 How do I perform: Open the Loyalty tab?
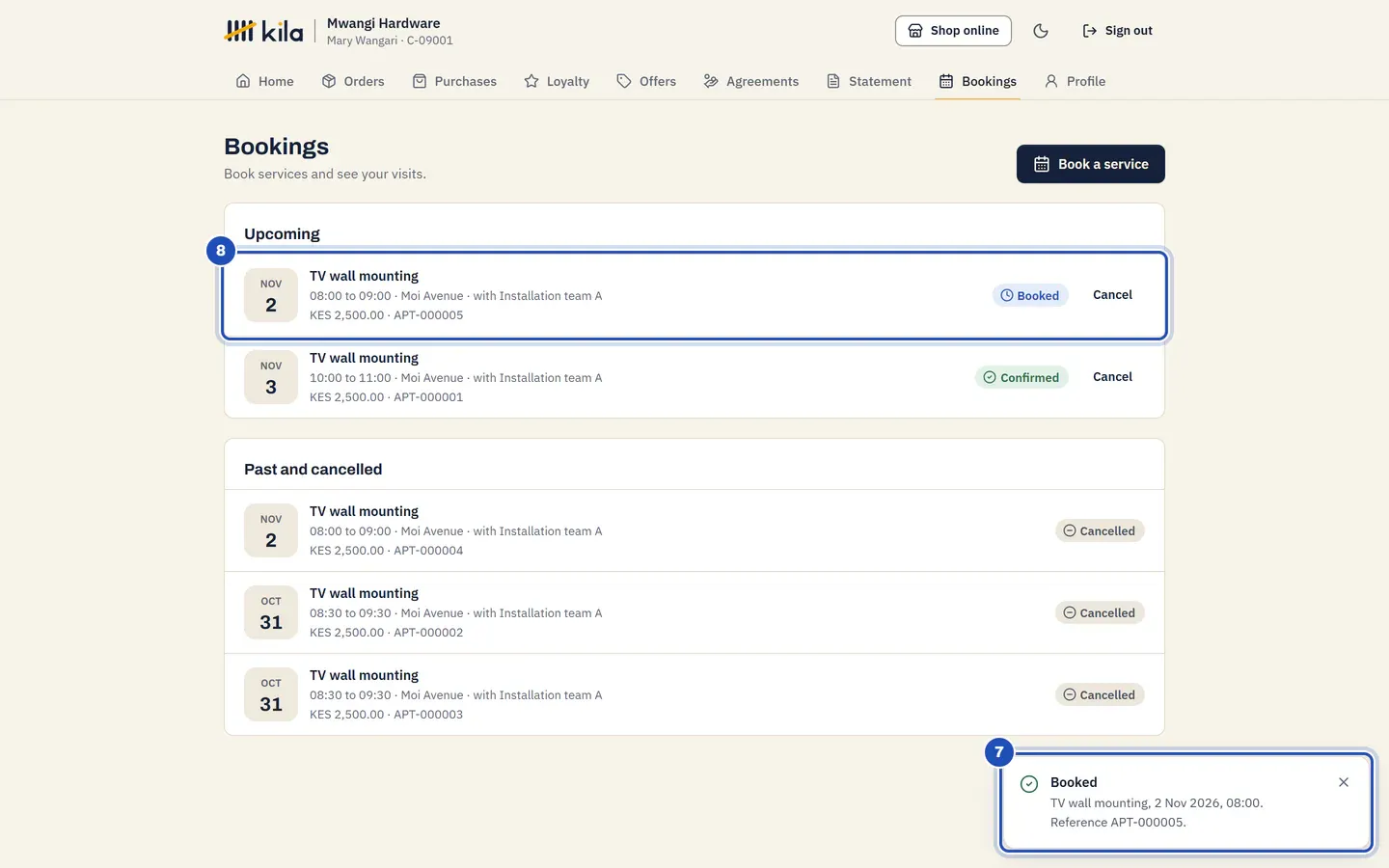(x=557, y=81)
